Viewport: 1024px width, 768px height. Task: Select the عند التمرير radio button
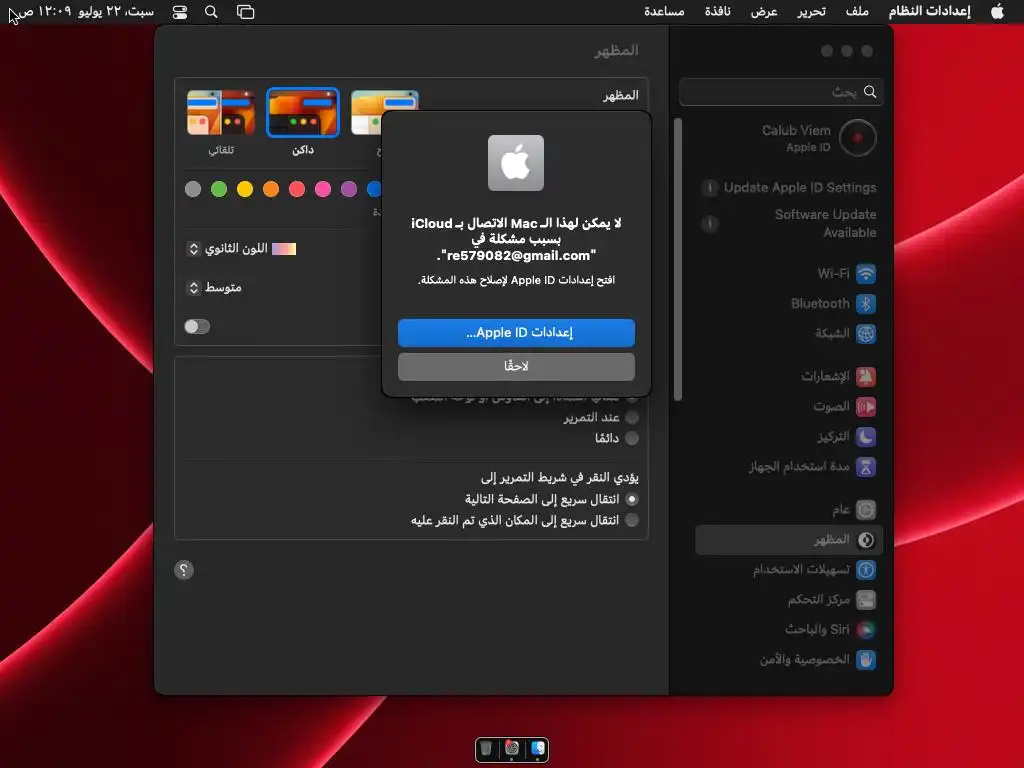tap(632, 417)
